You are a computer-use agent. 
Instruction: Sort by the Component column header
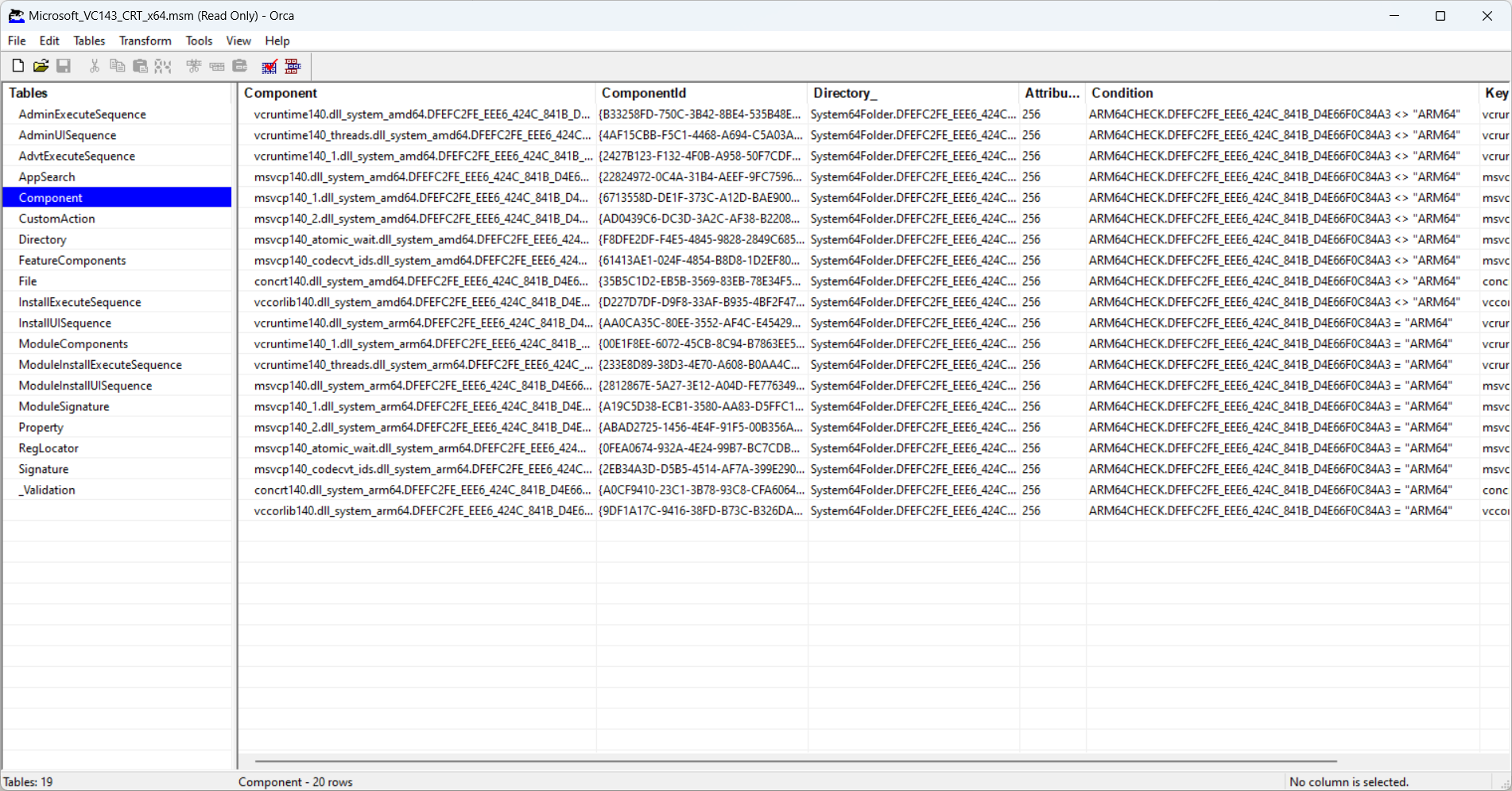pyautogui.click(x=417, y=93)
